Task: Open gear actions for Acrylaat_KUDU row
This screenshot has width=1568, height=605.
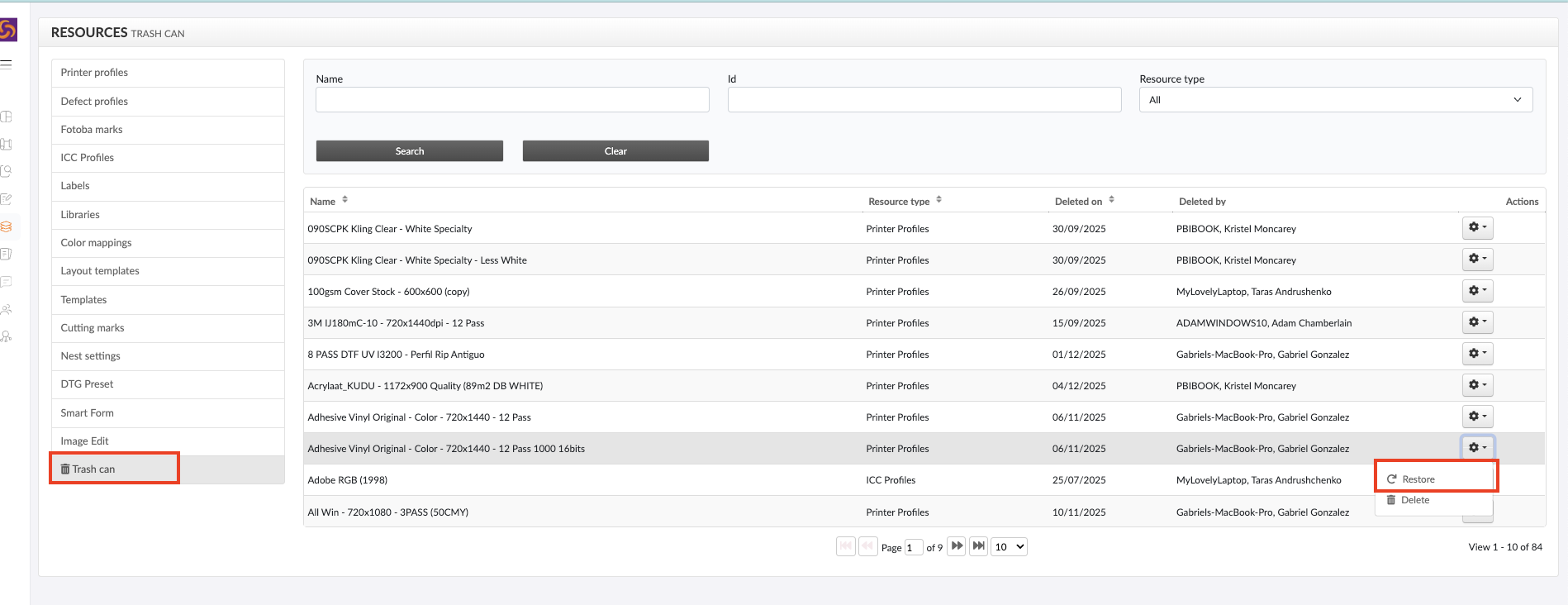Action: 1477,385
